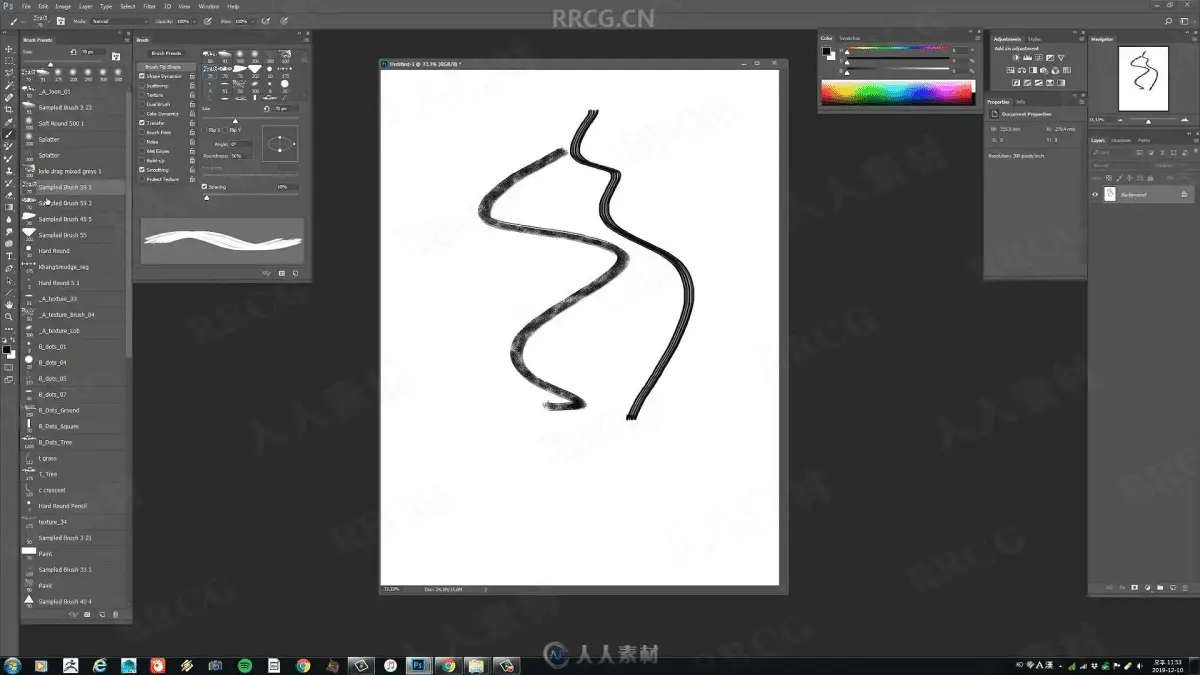Viewport: 1200px width, 675px height.
Task: Click the brush Angle input field
Action: click(240, 144)
